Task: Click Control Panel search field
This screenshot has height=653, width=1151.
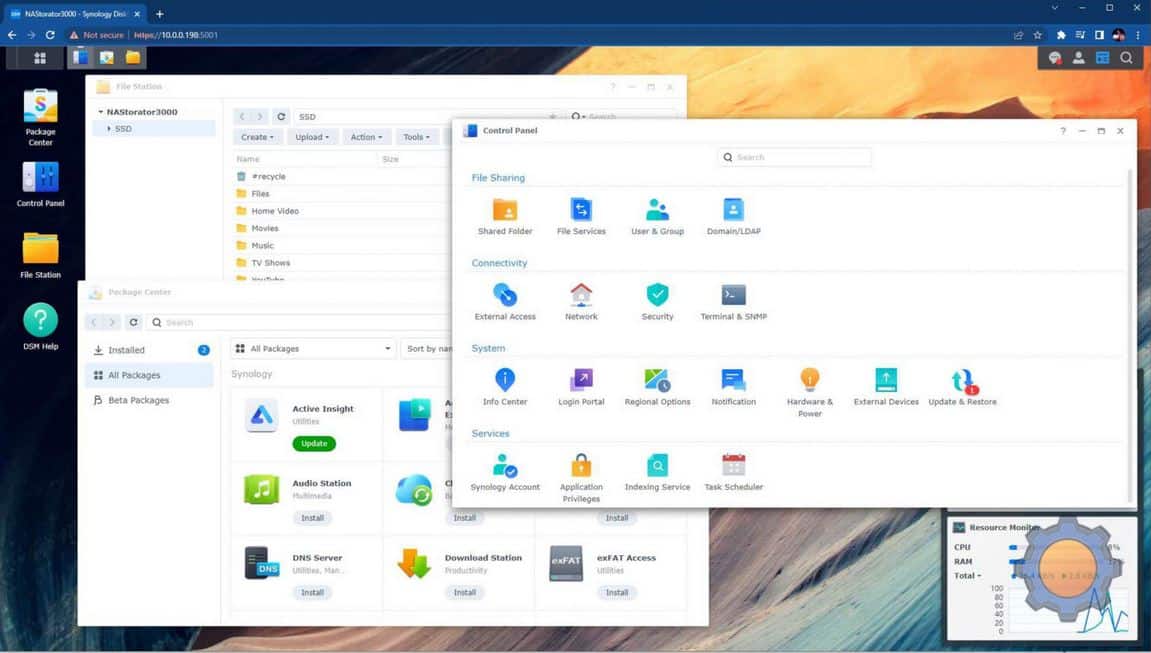Action: point(794,157)
